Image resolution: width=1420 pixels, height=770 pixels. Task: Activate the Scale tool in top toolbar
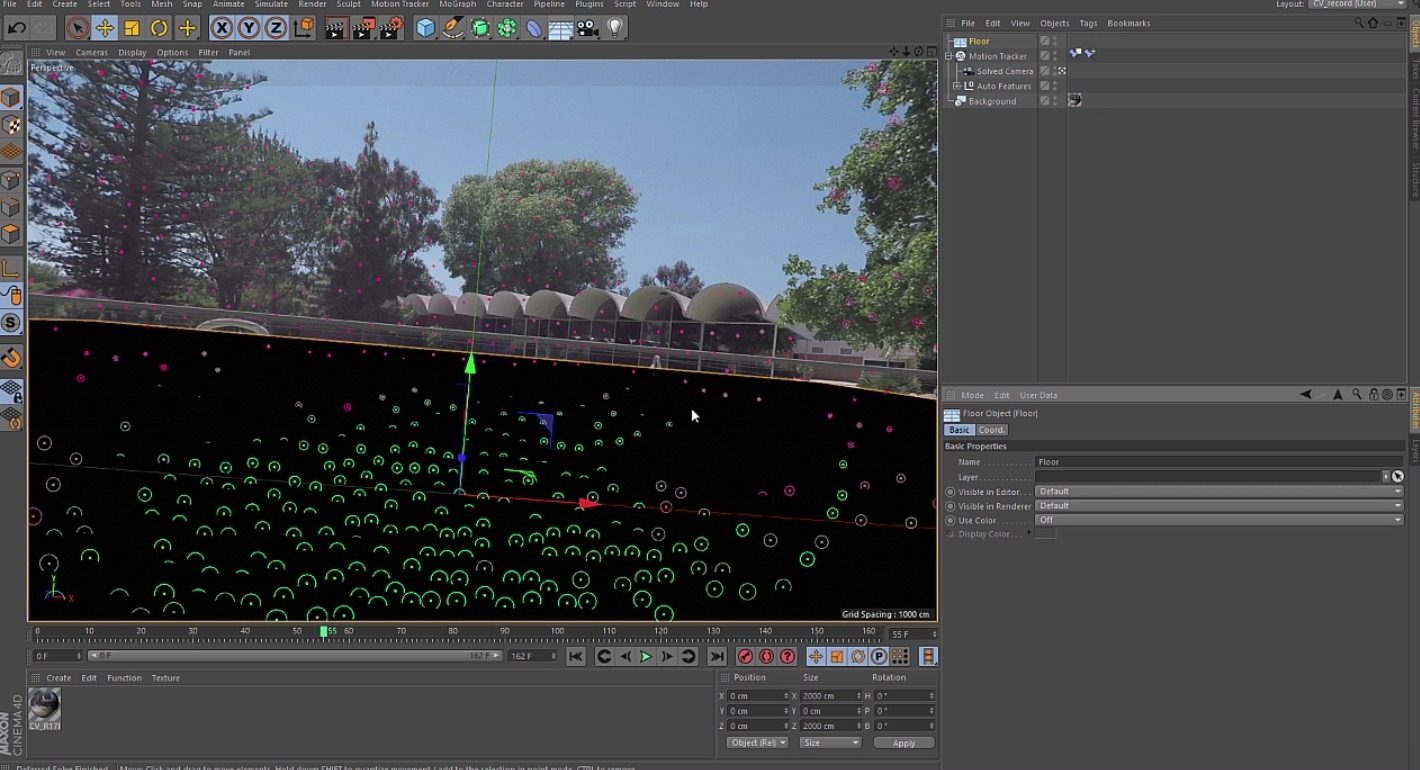(131, 28)
